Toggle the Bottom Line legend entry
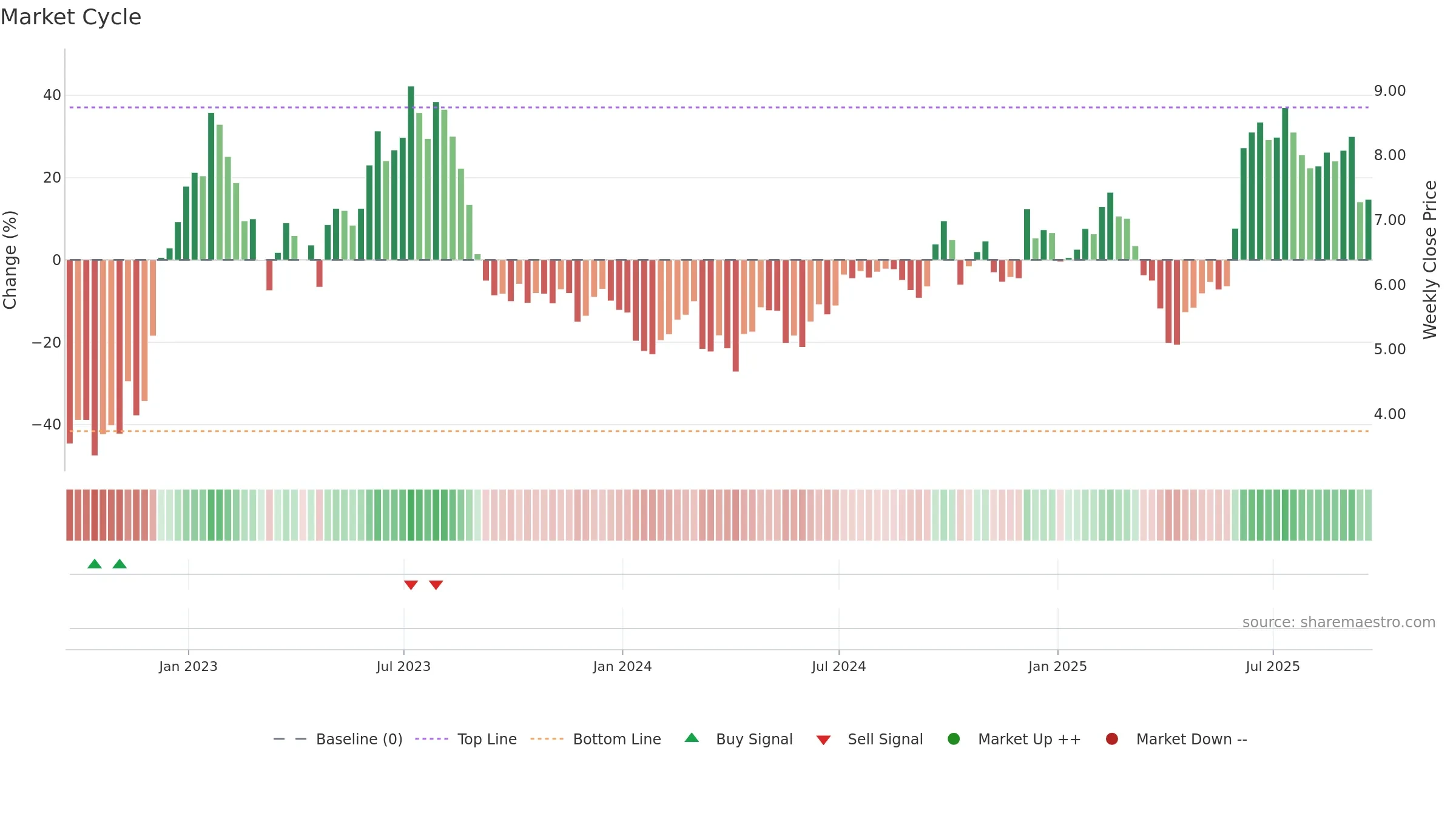The height and width of the screenshot is (819, 1456). tap(596, 739)
